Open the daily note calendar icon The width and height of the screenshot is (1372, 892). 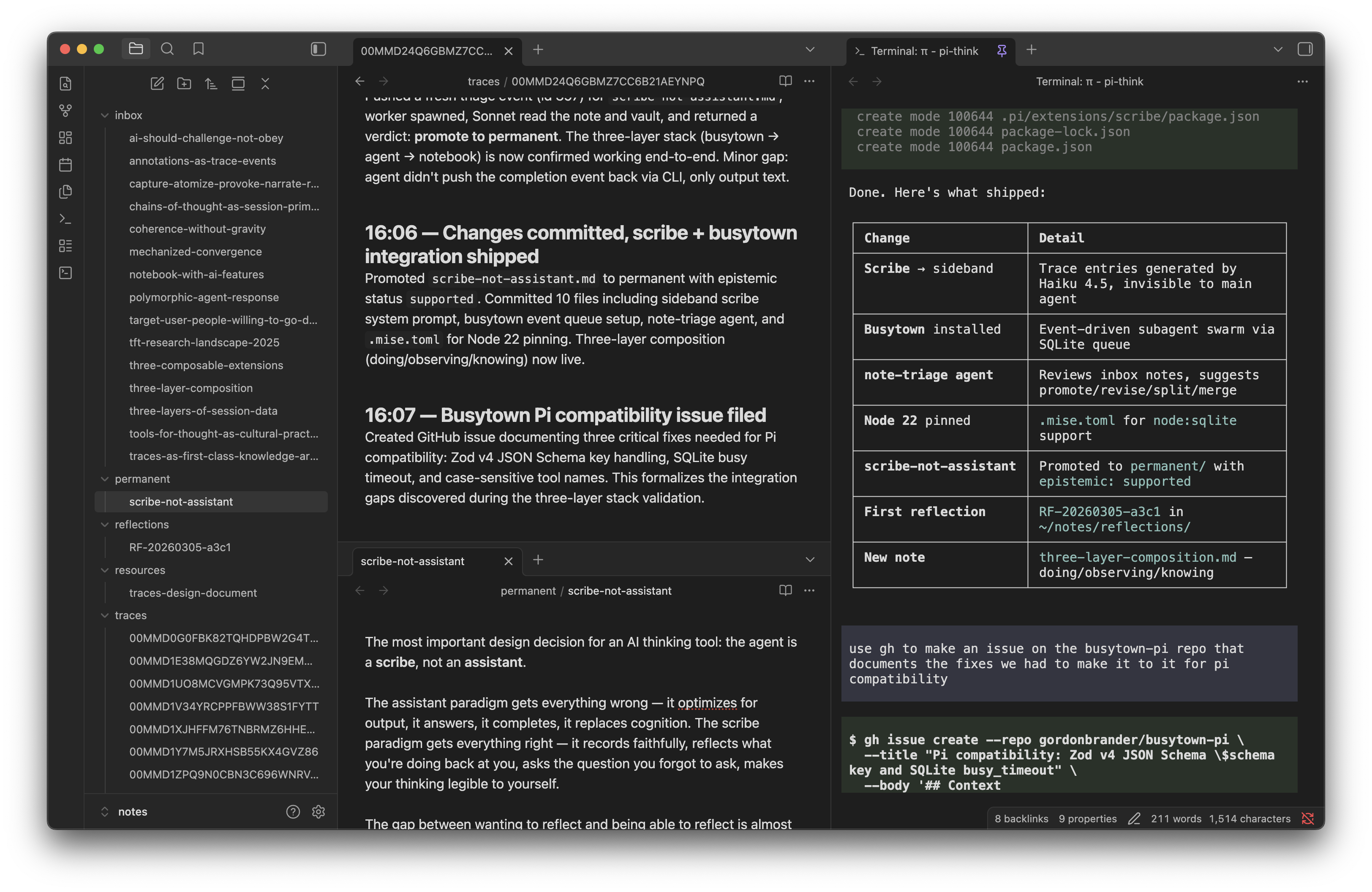click(66, 165)
